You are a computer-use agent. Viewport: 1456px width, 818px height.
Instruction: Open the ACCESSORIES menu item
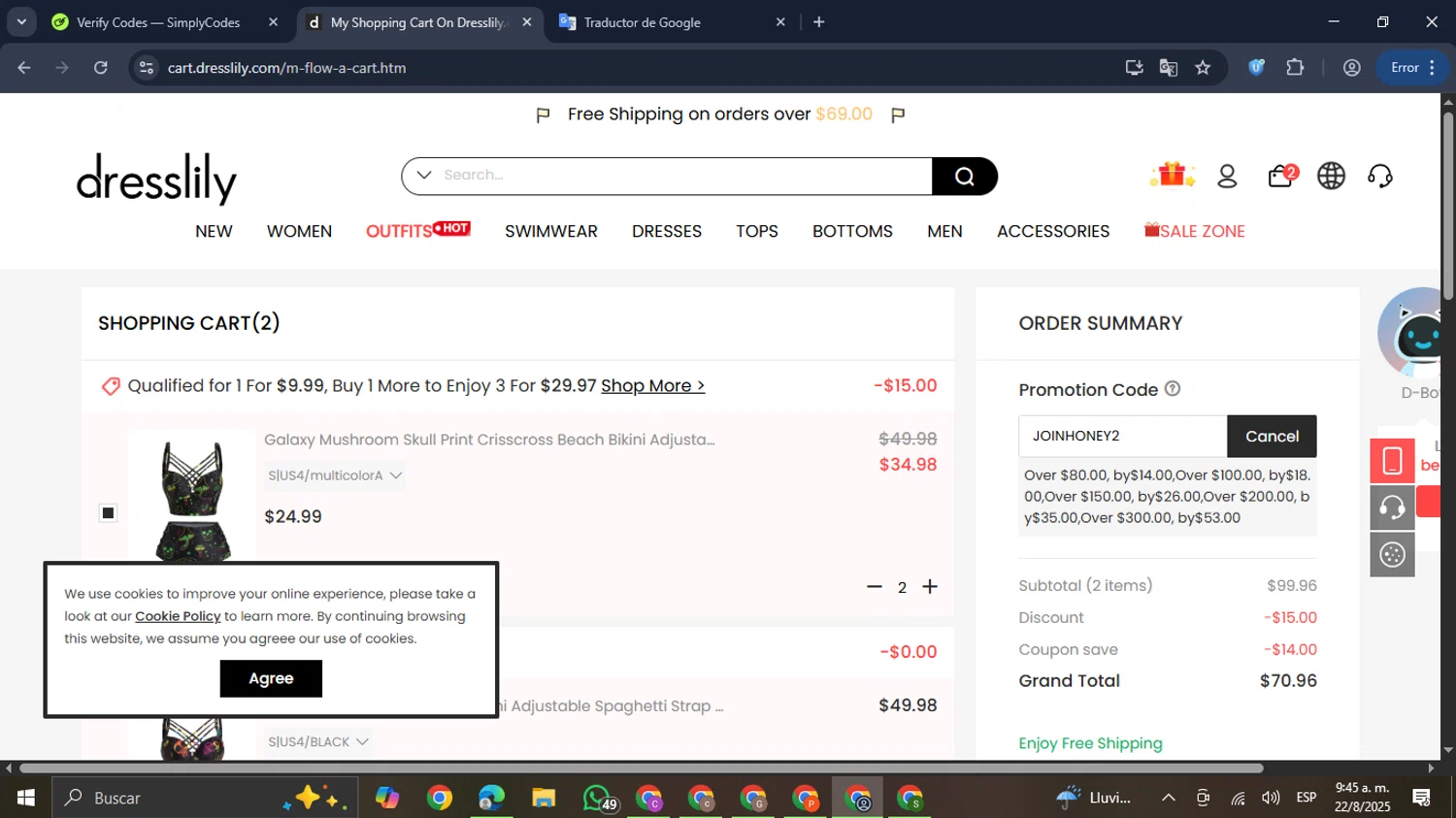[x=1053, y=231]
